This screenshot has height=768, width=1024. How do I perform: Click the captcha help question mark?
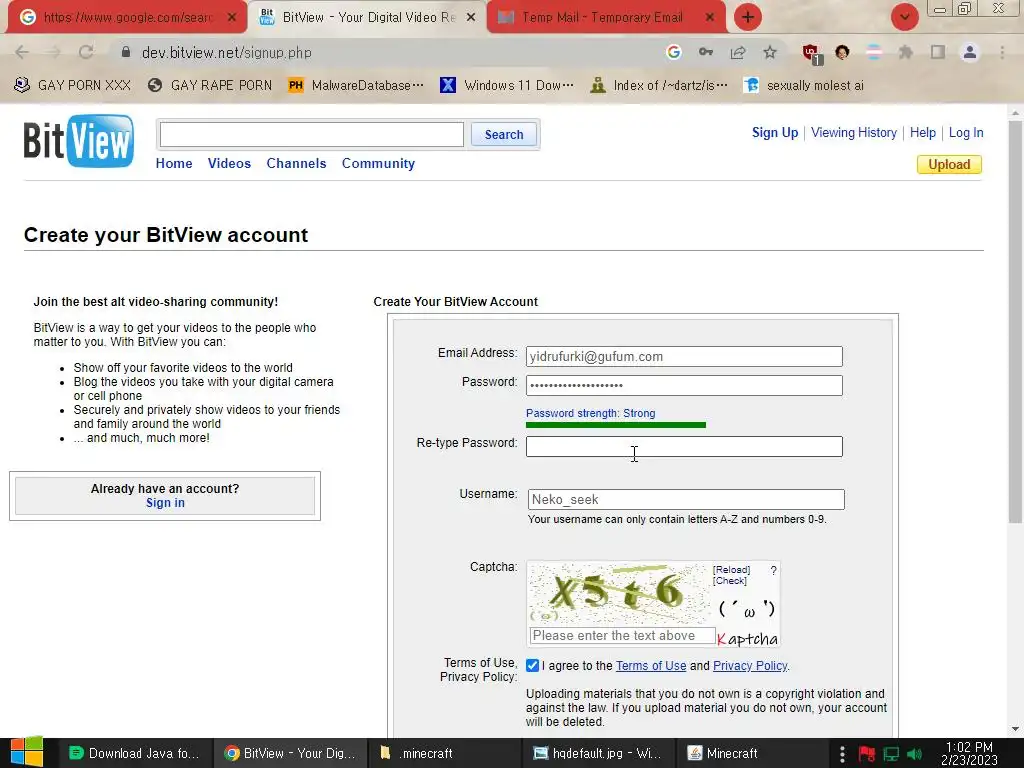[x=773, y=570]
